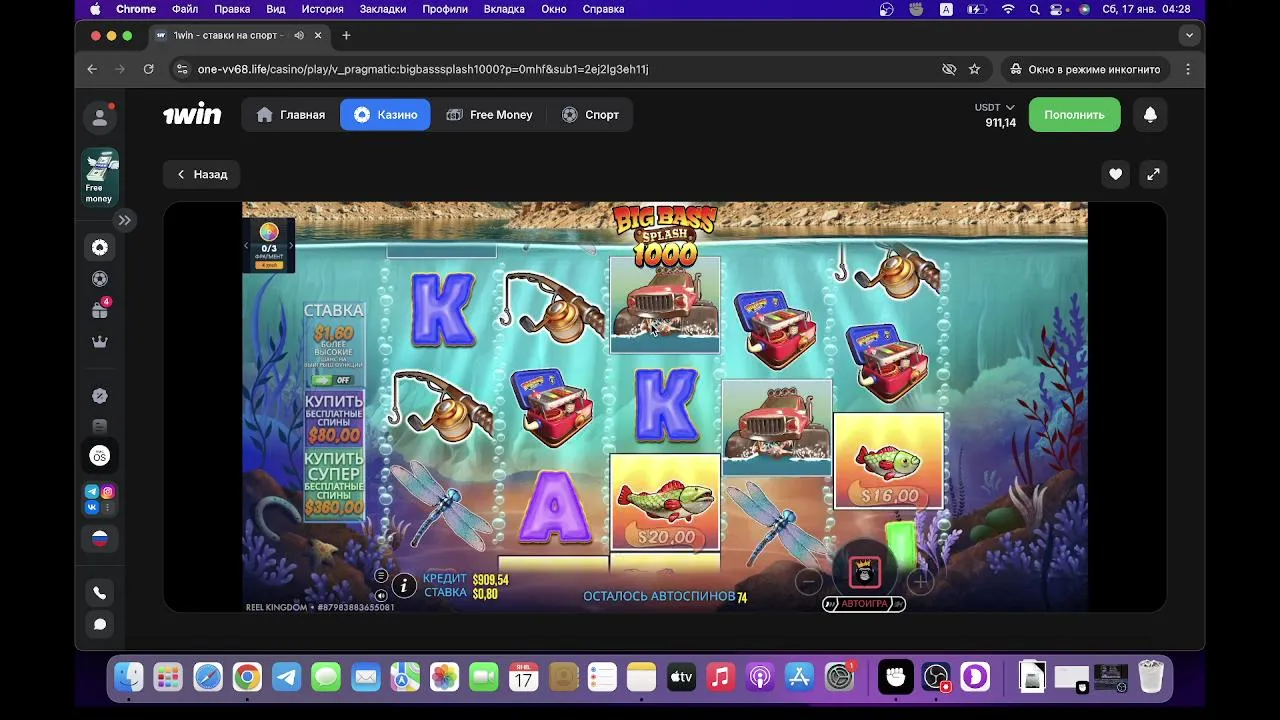Mute the game sound speaker icon
The image size is (1280, 720).
[381, 594]
